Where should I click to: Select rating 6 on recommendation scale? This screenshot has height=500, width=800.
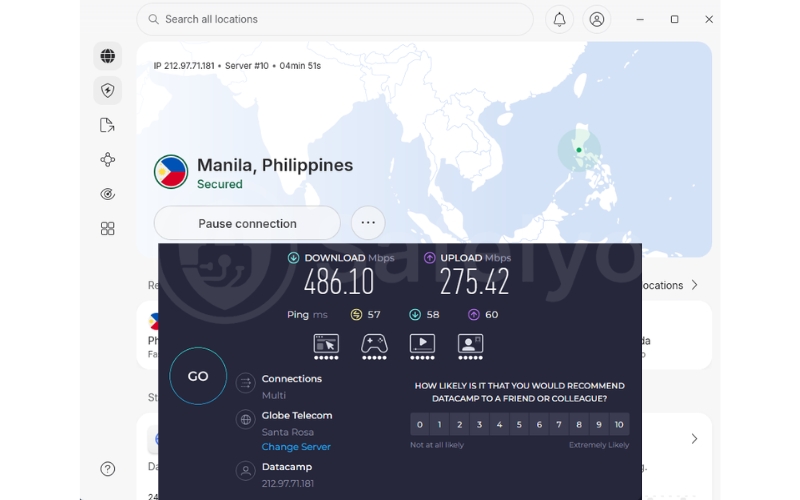click(x=539, y=424)
